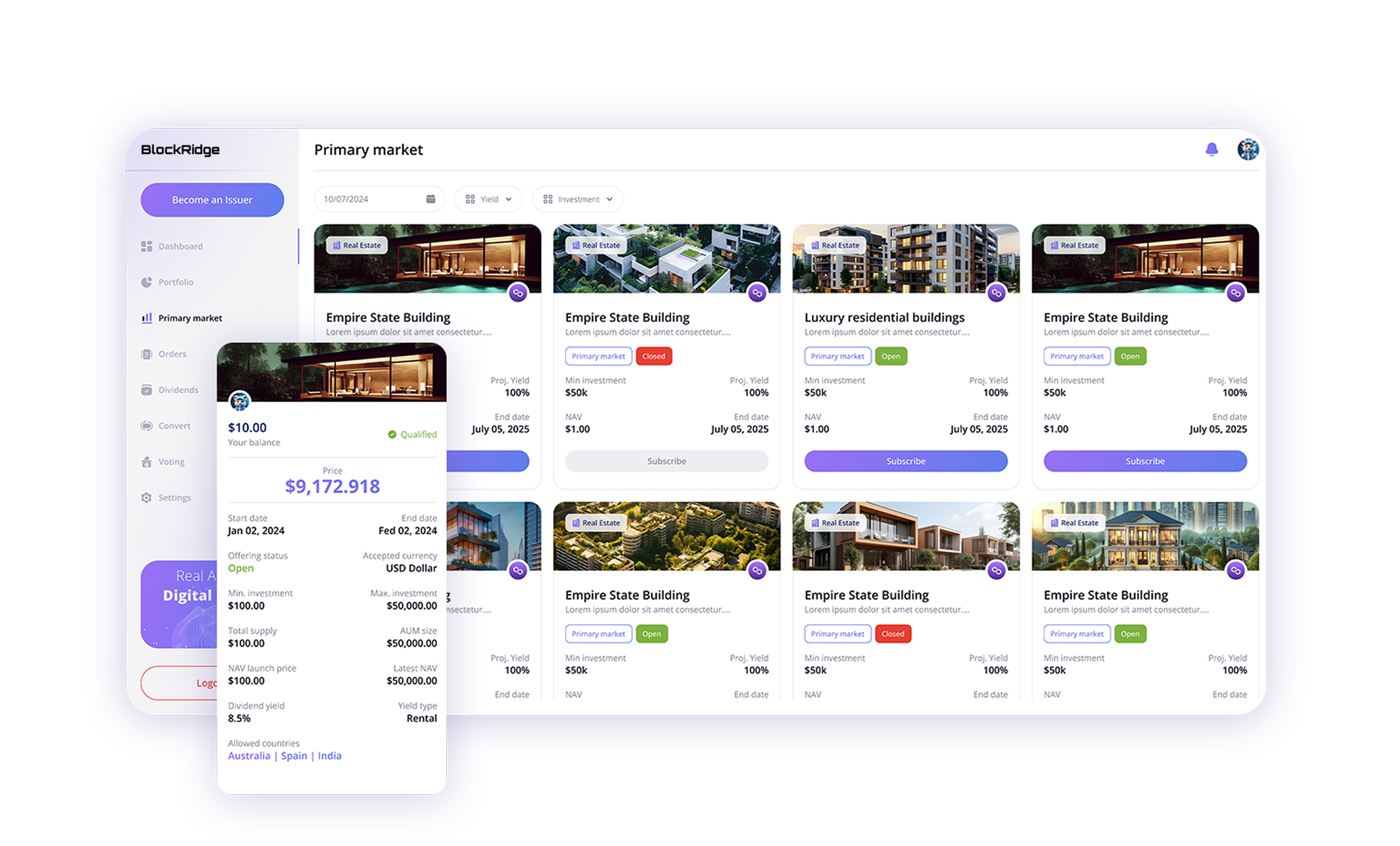
Task: Click the Closed status badge on Empire State Building
Action: point(653,356)
